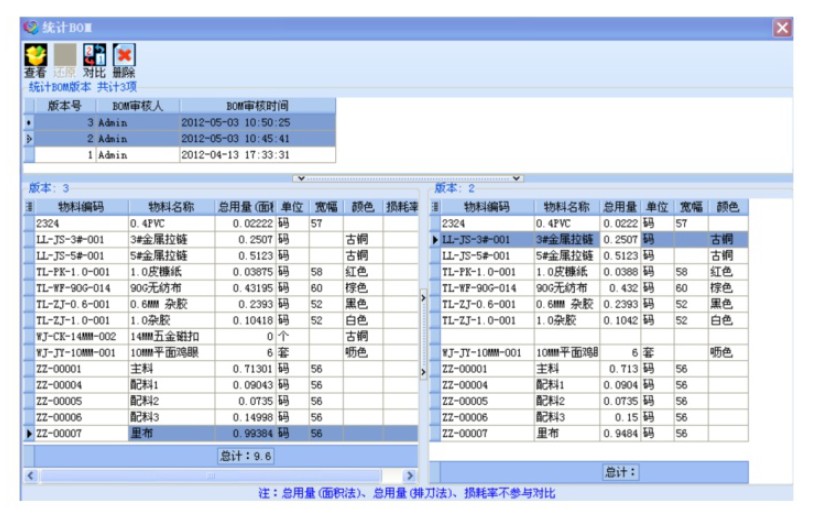Click the horizontal scrollbar thumb
The width and height of the screenshot is (814, 518).
[210, 475]
